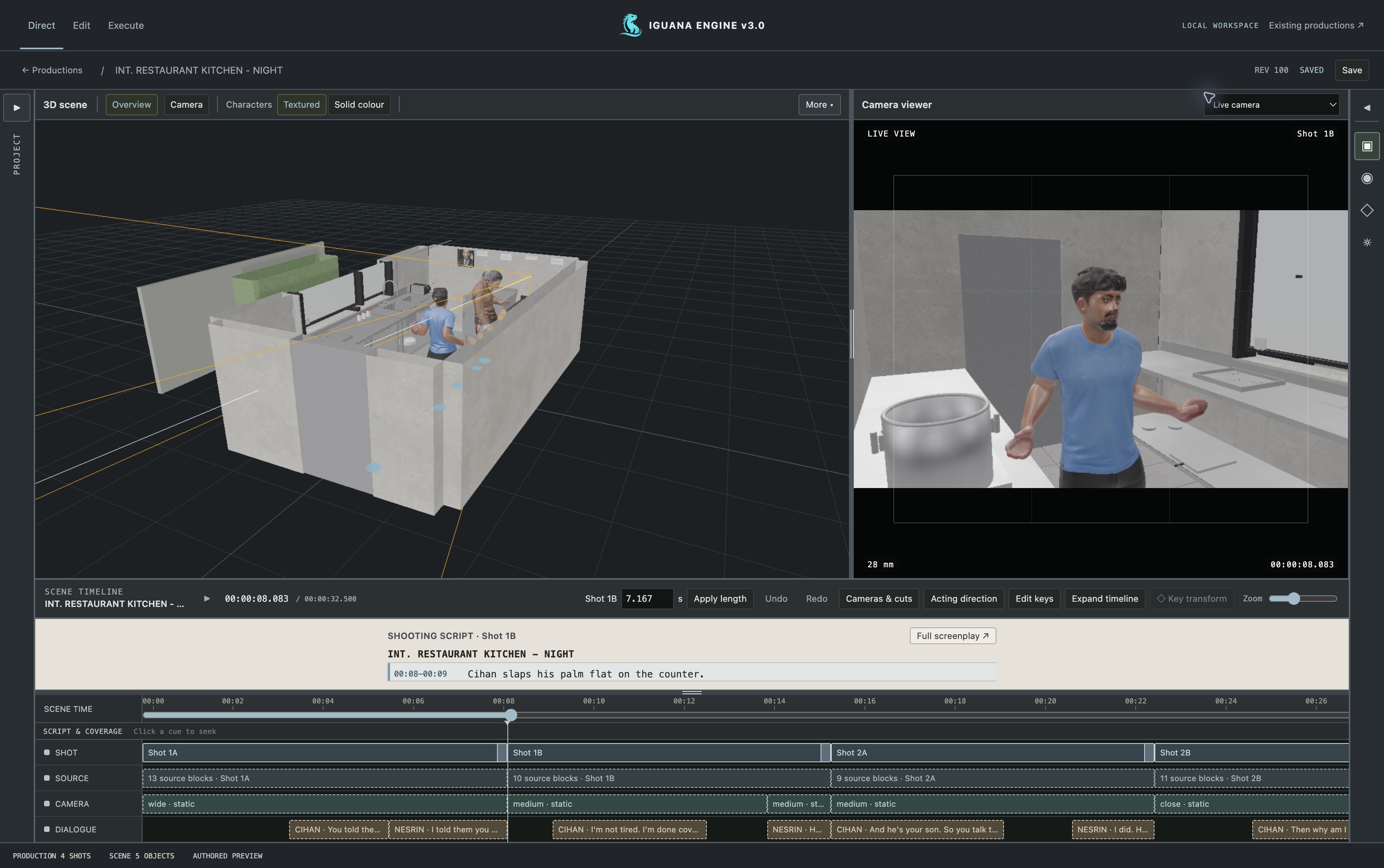Screen dimensions: 1384x868
Task: Click Edit keys button
Action: point(1034,598)
